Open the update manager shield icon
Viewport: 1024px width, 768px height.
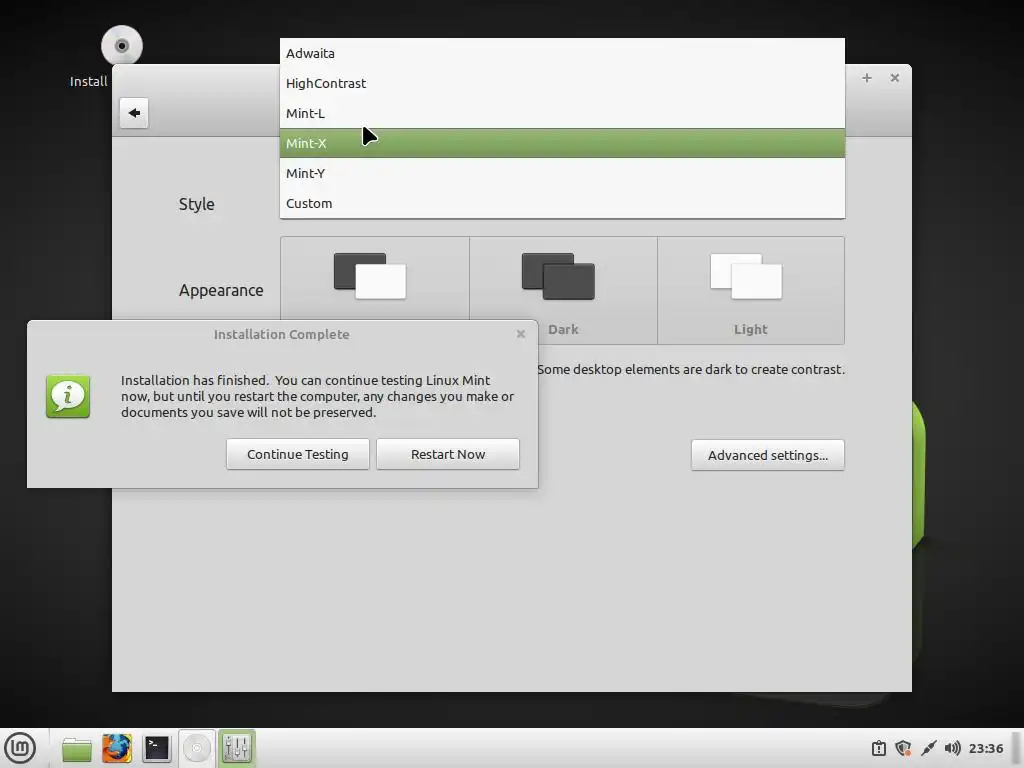point(903,748)
